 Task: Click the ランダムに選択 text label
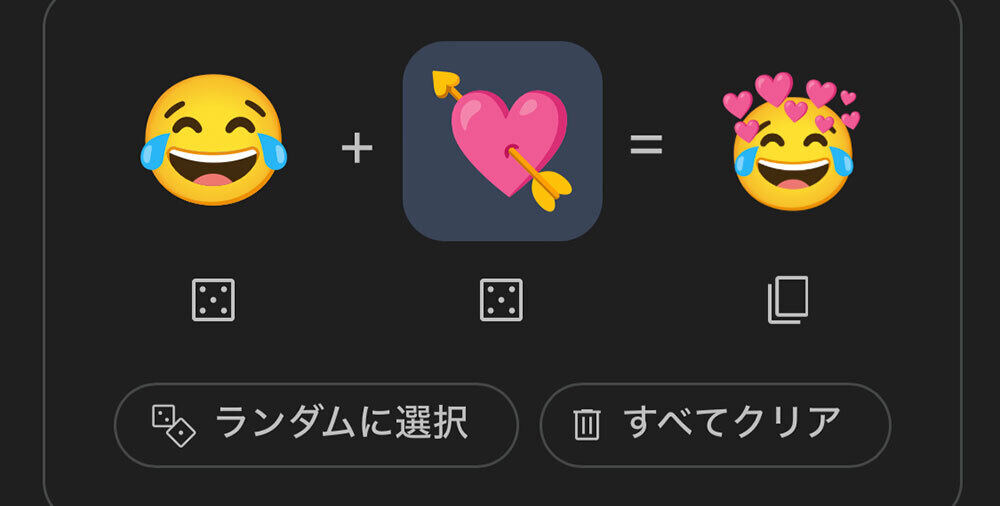(x=342, y=424)
